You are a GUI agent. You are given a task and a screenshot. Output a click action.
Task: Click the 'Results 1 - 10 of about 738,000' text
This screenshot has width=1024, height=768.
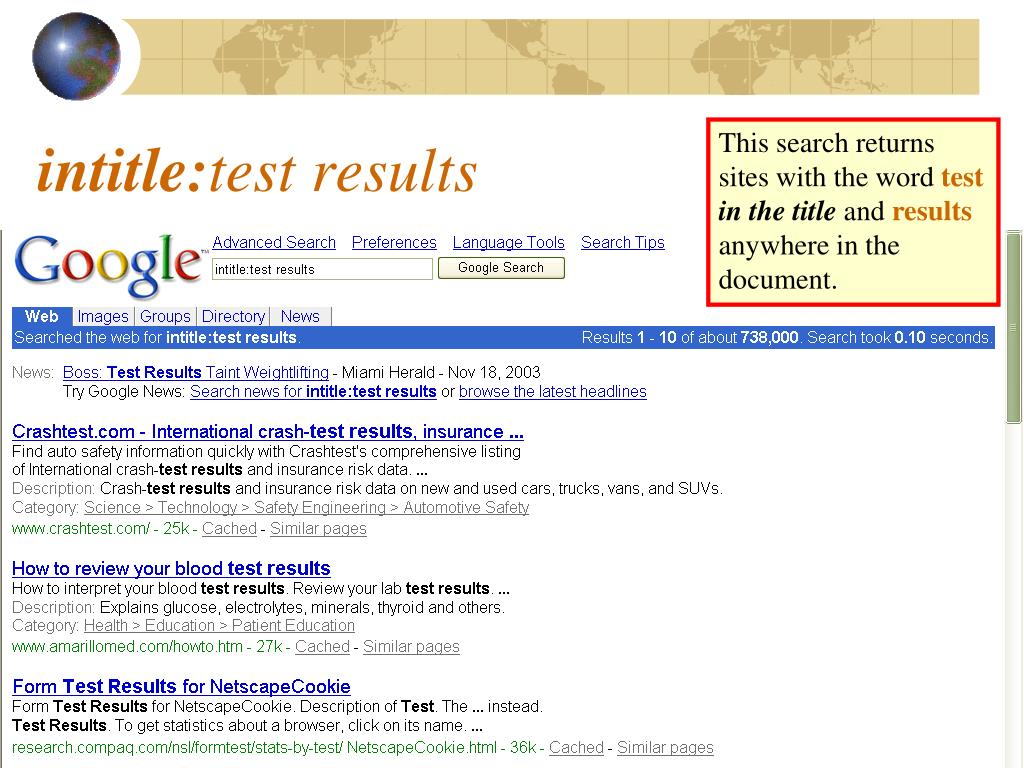[690, 338]
